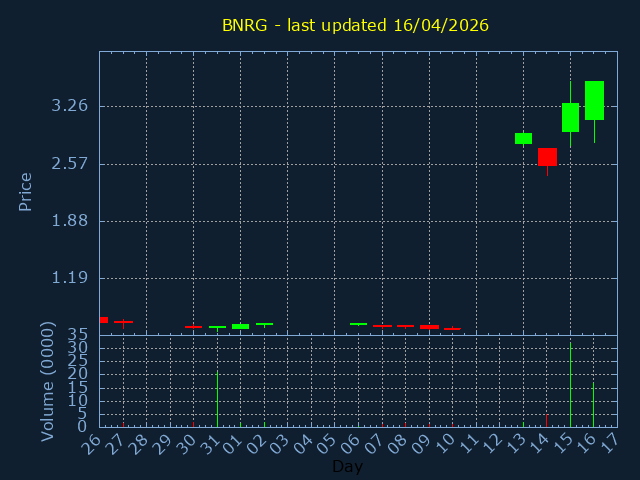The width and height of the screenshot is (640, 480).
Task: Select the 1.88 price tick label
Action: 69,221
